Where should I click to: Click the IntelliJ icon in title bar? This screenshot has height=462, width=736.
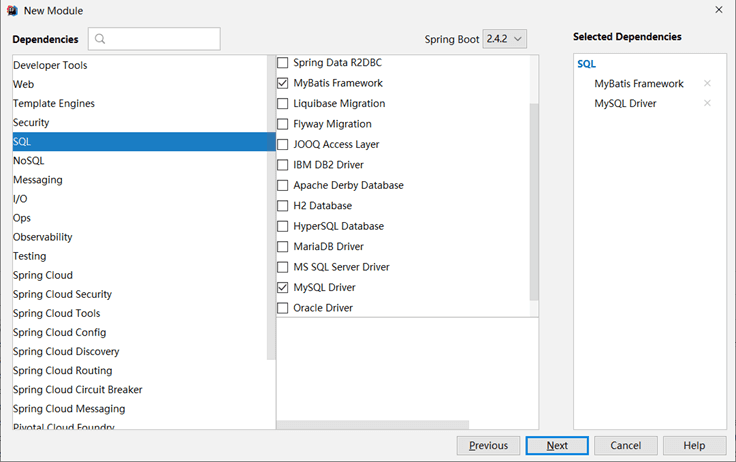[x=11, y=10]
